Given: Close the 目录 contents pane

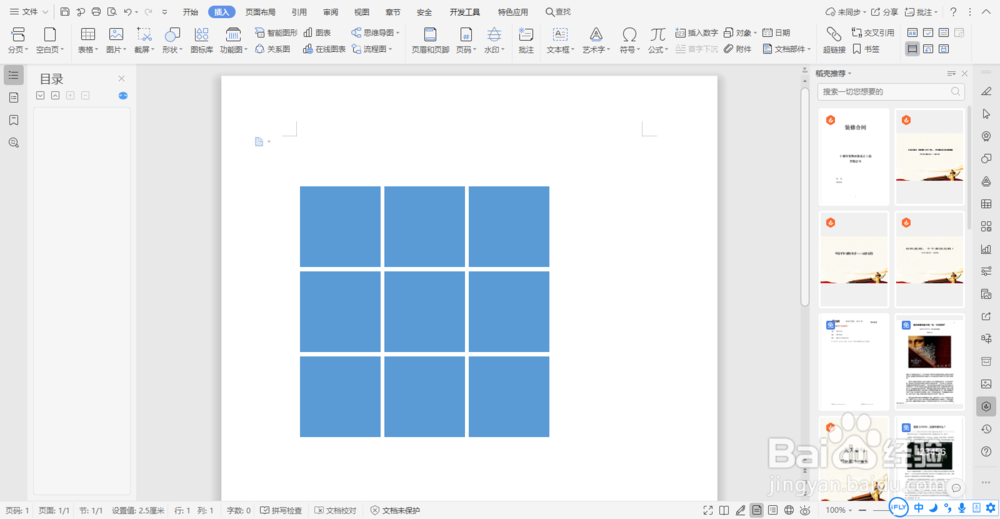Looking at the screenshot, I should (121, 78).
